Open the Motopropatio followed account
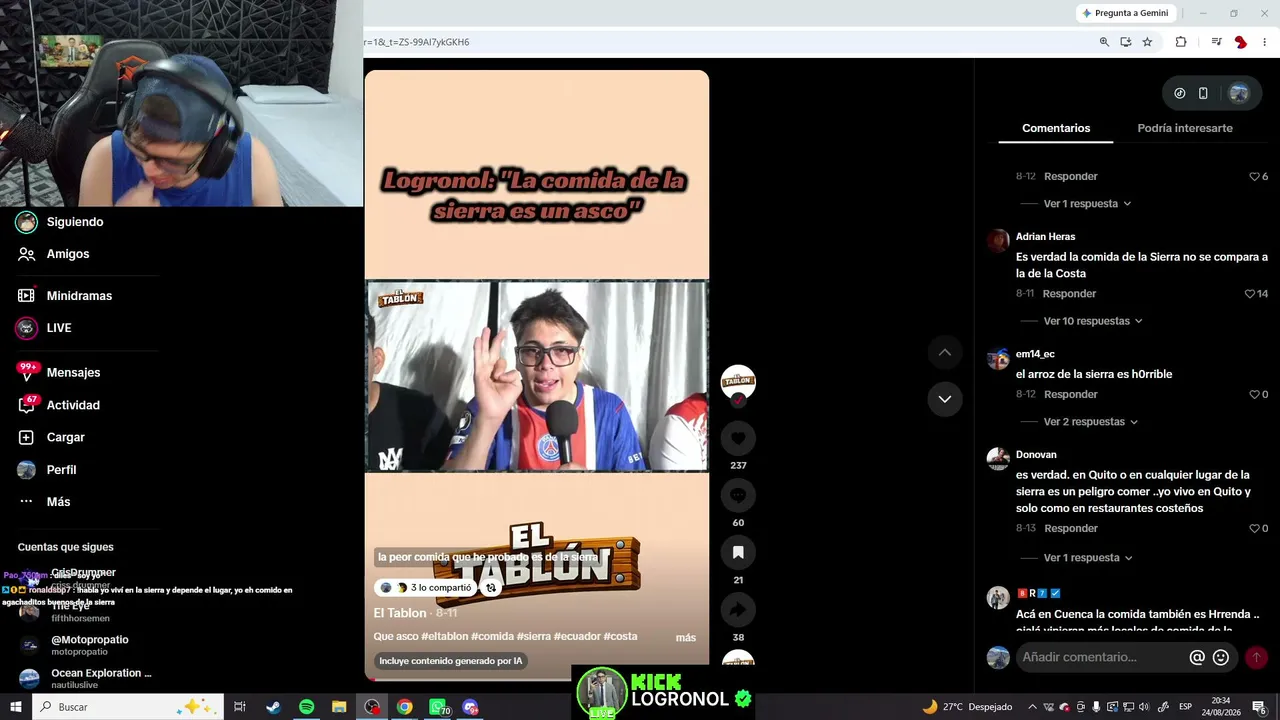 tap(90, 645)
